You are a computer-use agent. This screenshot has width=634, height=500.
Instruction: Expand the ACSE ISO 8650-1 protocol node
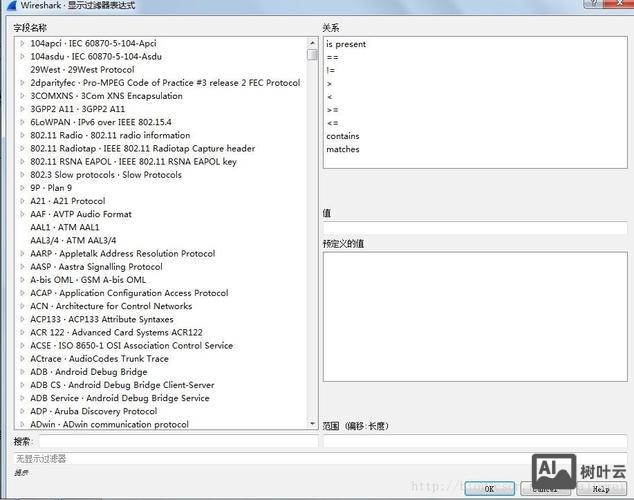tap(22, 346)
